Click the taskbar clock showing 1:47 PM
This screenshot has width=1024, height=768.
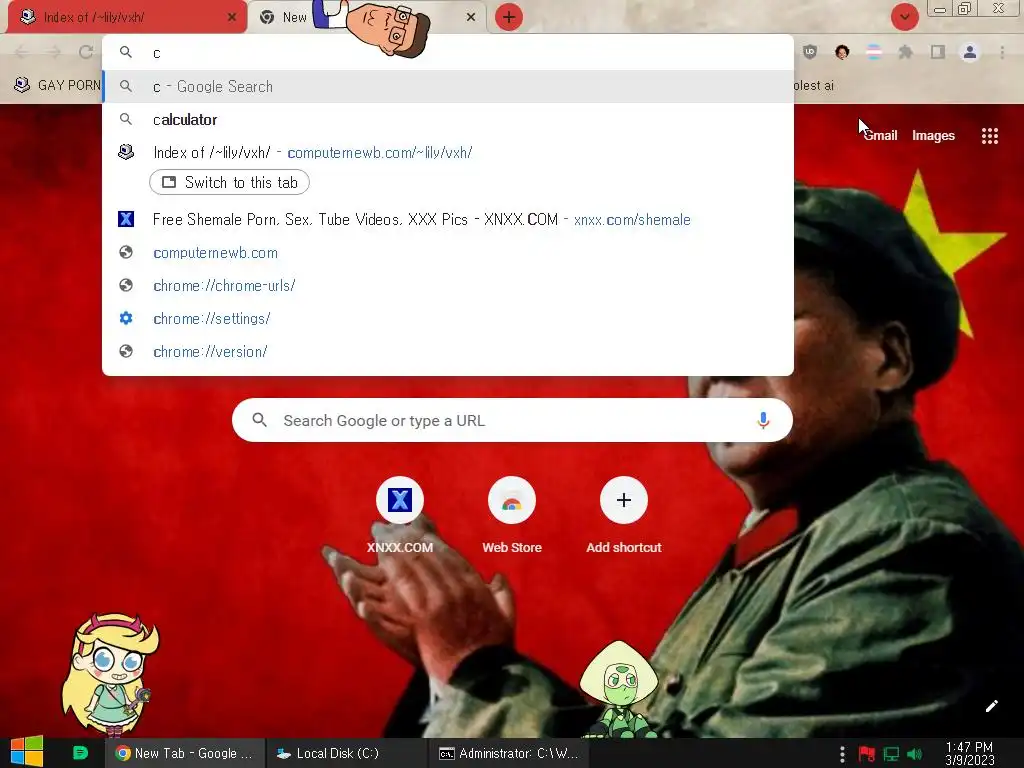(969, 753)
